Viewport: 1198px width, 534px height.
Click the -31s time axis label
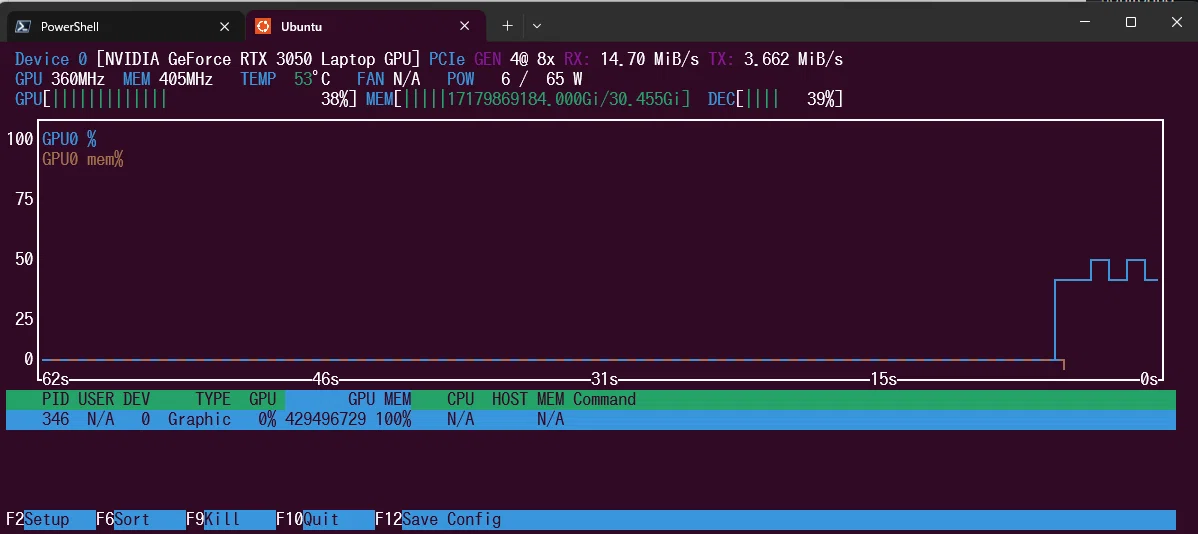[x=604, y=379]
